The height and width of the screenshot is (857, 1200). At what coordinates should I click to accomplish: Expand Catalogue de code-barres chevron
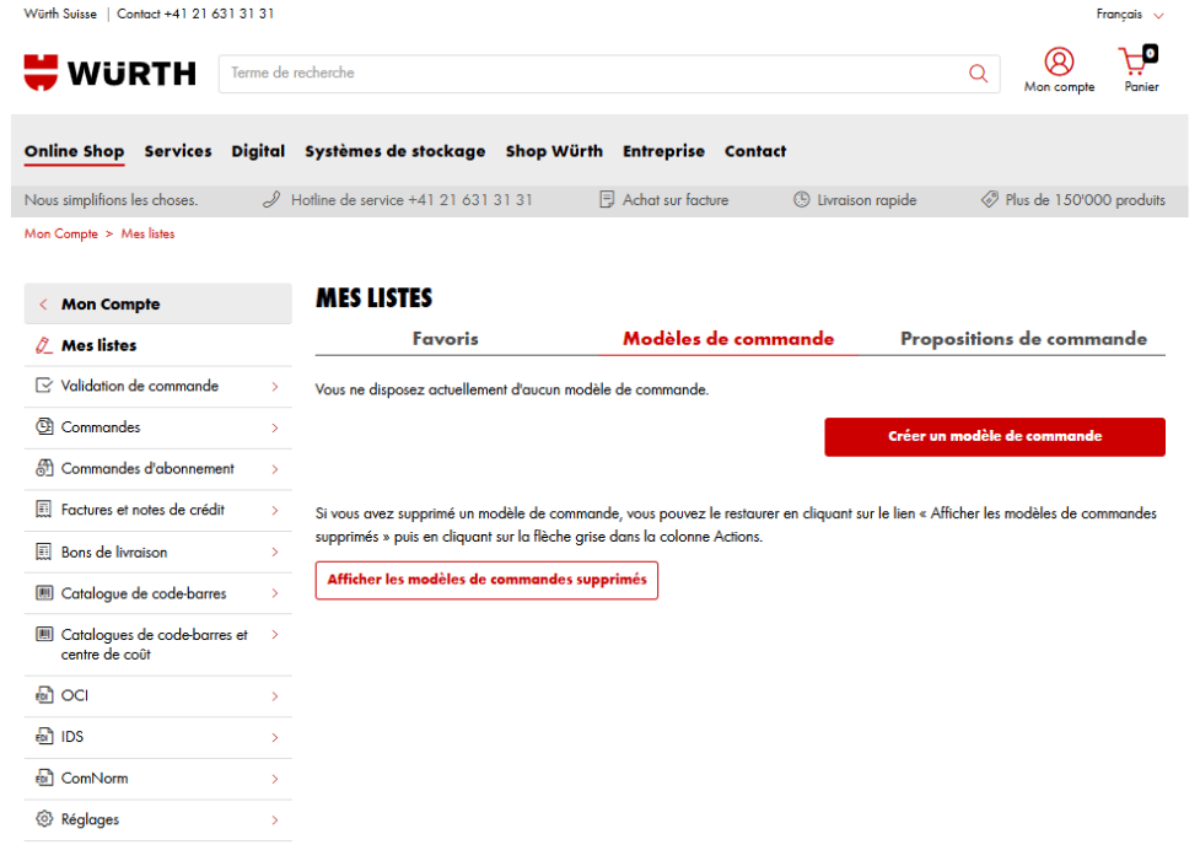tap(275, 593)
